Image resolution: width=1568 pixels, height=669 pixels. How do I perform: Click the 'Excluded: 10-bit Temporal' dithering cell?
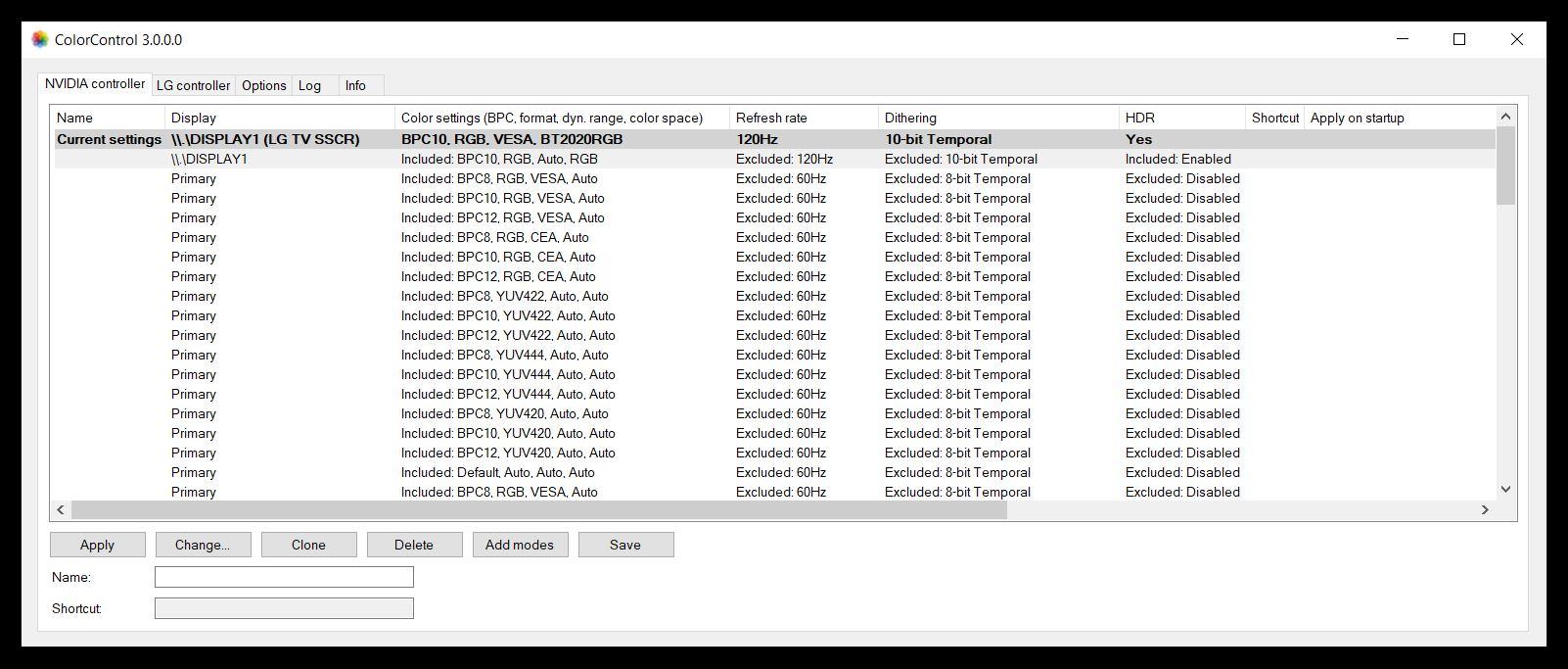[961, 159]
